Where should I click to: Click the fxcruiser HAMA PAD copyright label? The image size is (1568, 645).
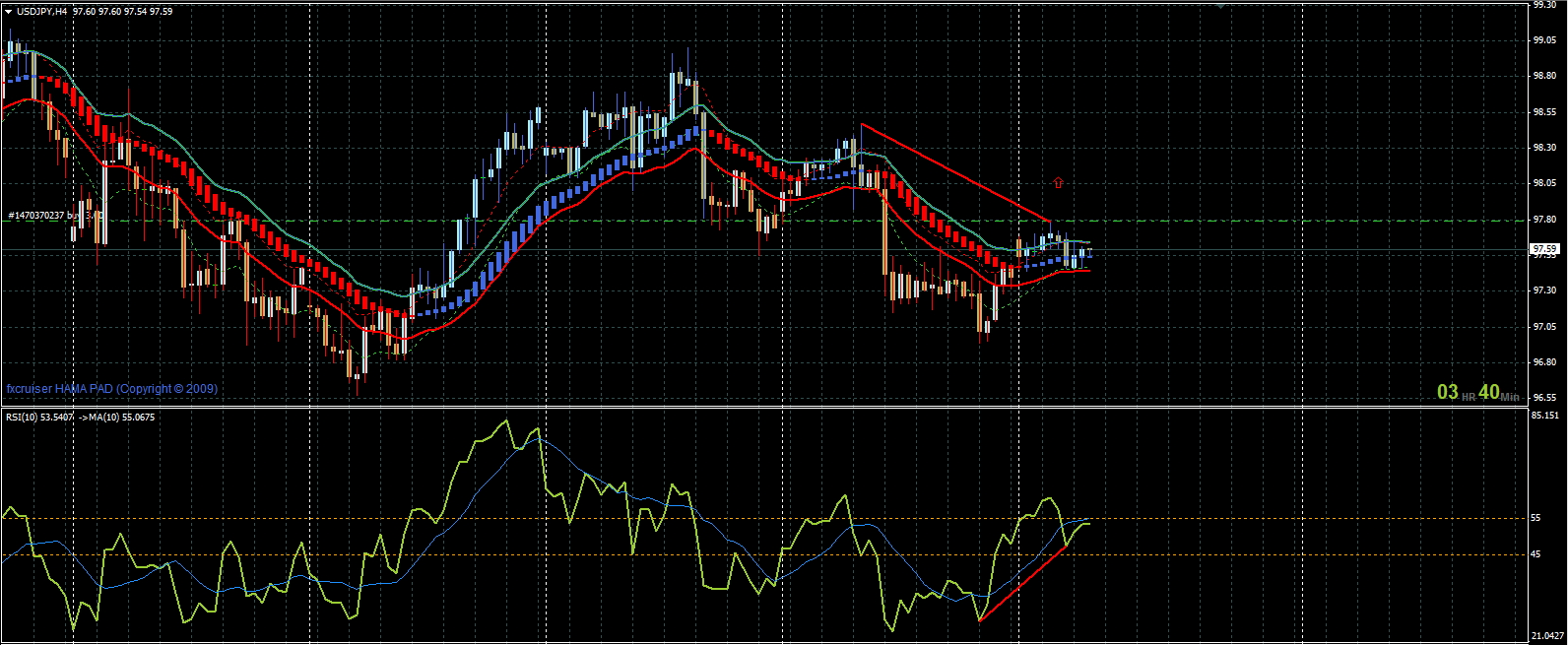pyautogui.click(x=112, y=389)
